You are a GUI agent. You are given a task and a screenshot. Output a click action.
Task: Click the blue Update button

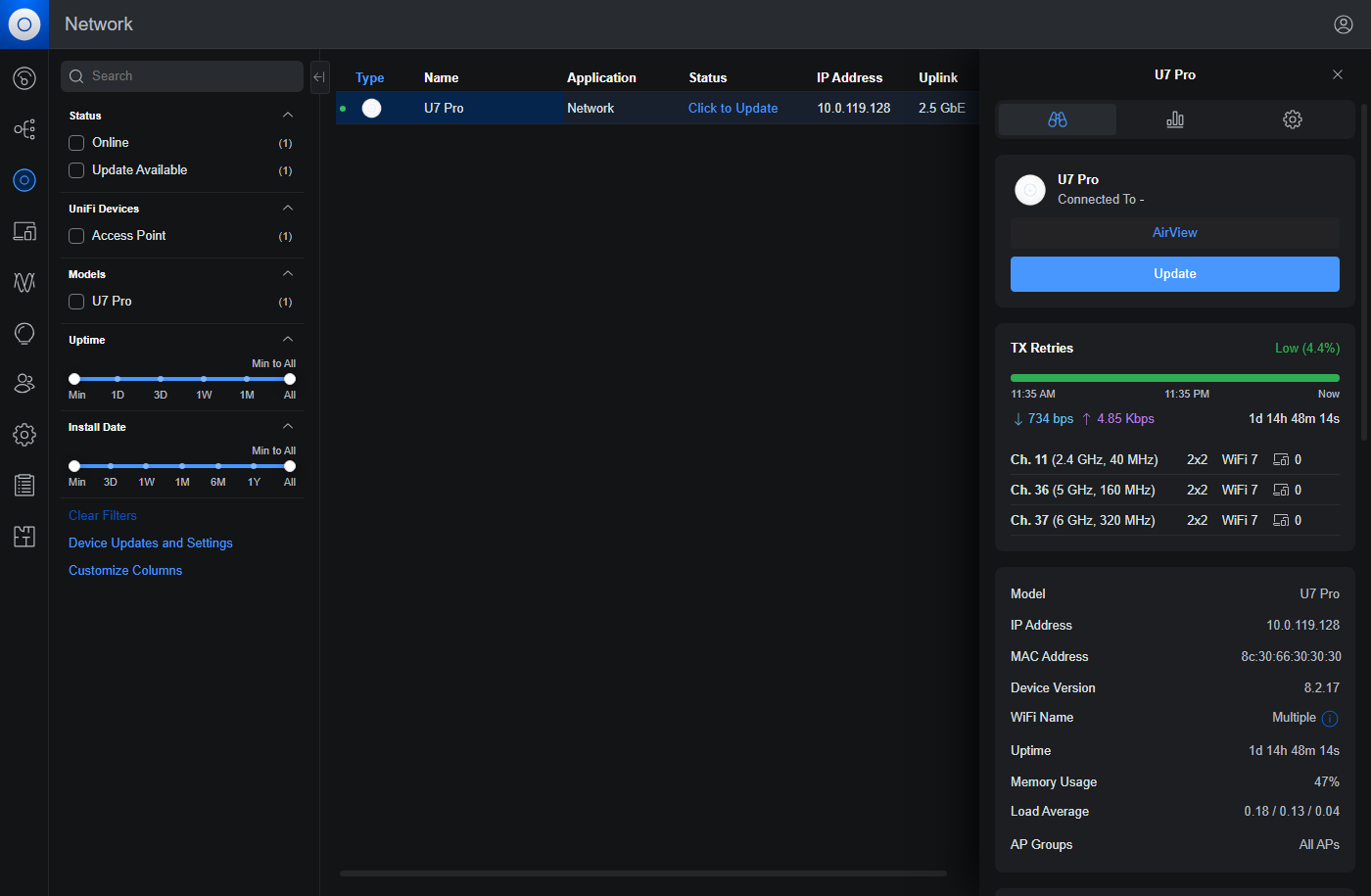[x=1175, y=274]
